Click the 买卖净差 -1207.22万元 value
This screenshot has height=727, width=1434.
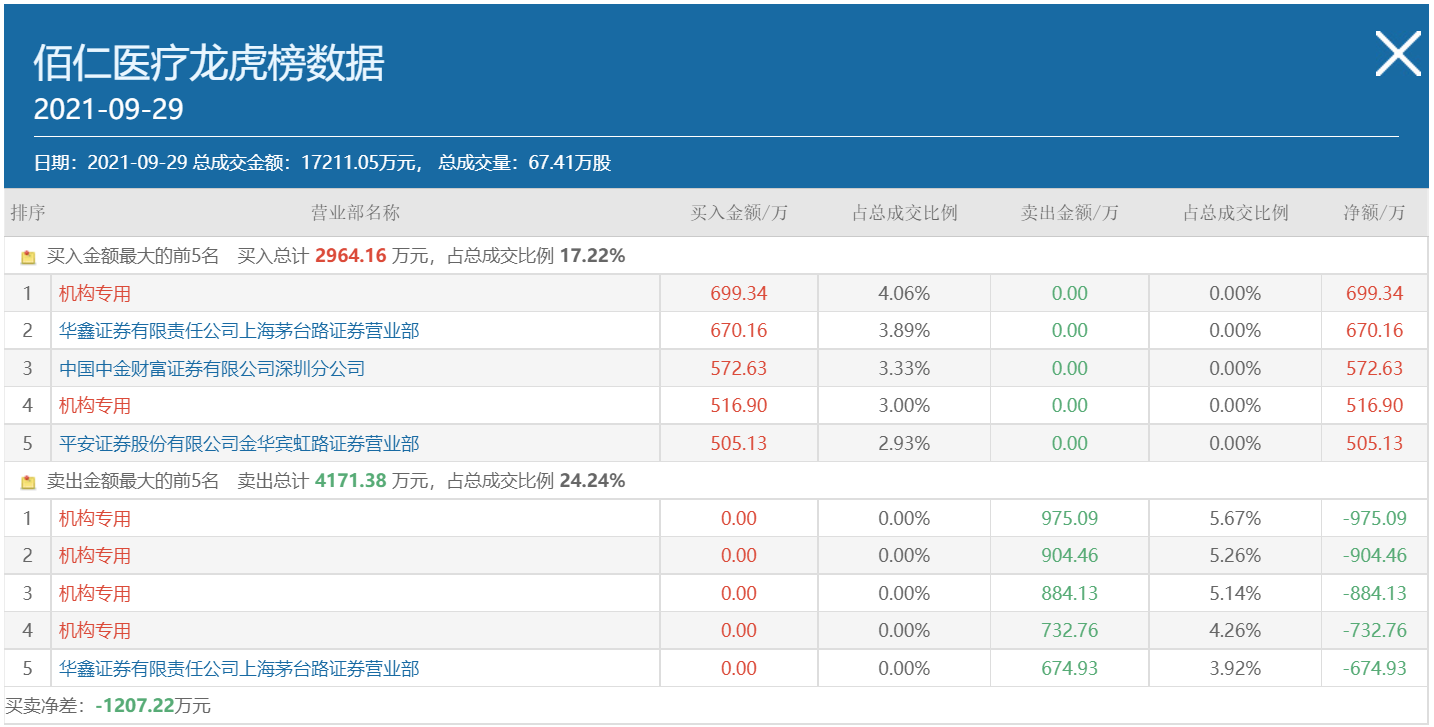click(153, 706)
